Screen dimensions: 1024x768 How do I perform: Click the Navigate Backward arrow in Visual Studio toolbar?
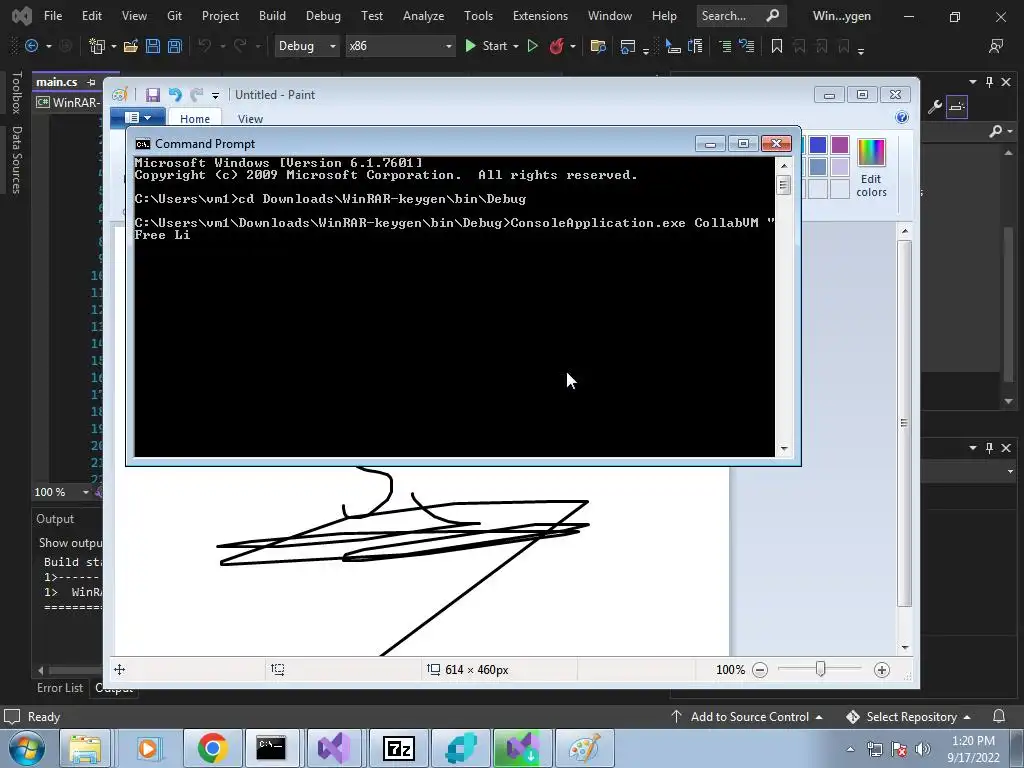coord(31,46)
